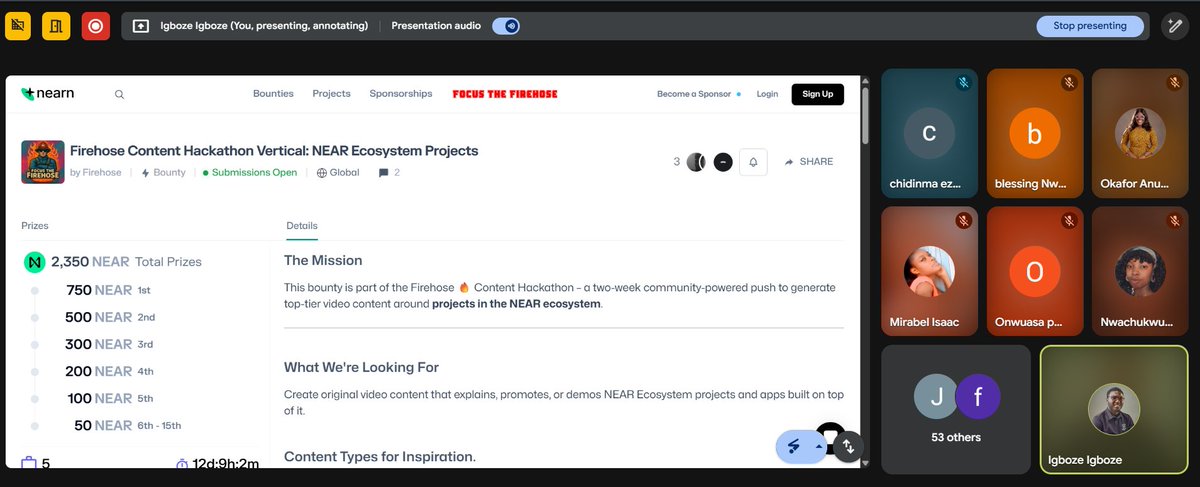
Task: Click the gray subscriber avatar
Action: pos(696,162)
